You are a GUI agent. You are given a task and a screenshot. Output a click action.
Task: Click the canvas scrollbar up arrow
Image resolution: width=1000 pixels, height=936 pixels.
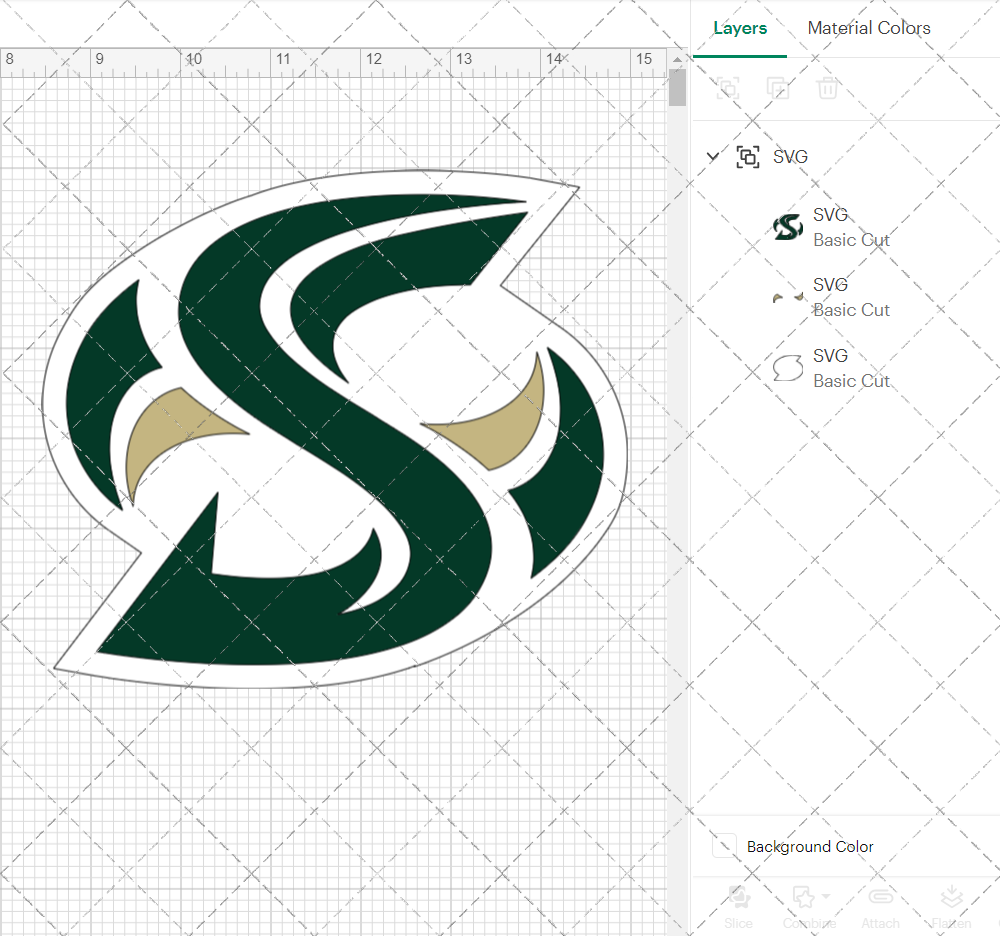coord(677,59)
